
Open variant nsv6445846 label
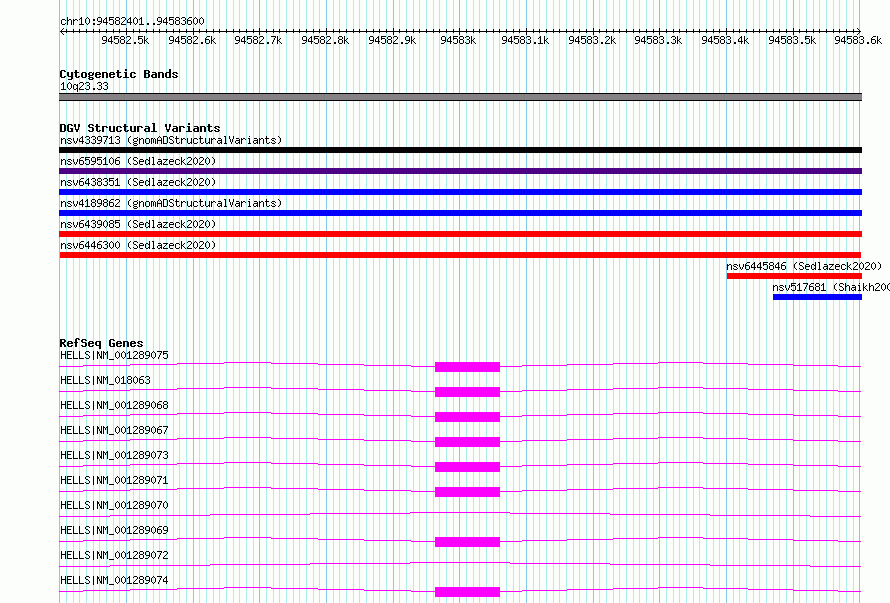[x=804, y=266]
